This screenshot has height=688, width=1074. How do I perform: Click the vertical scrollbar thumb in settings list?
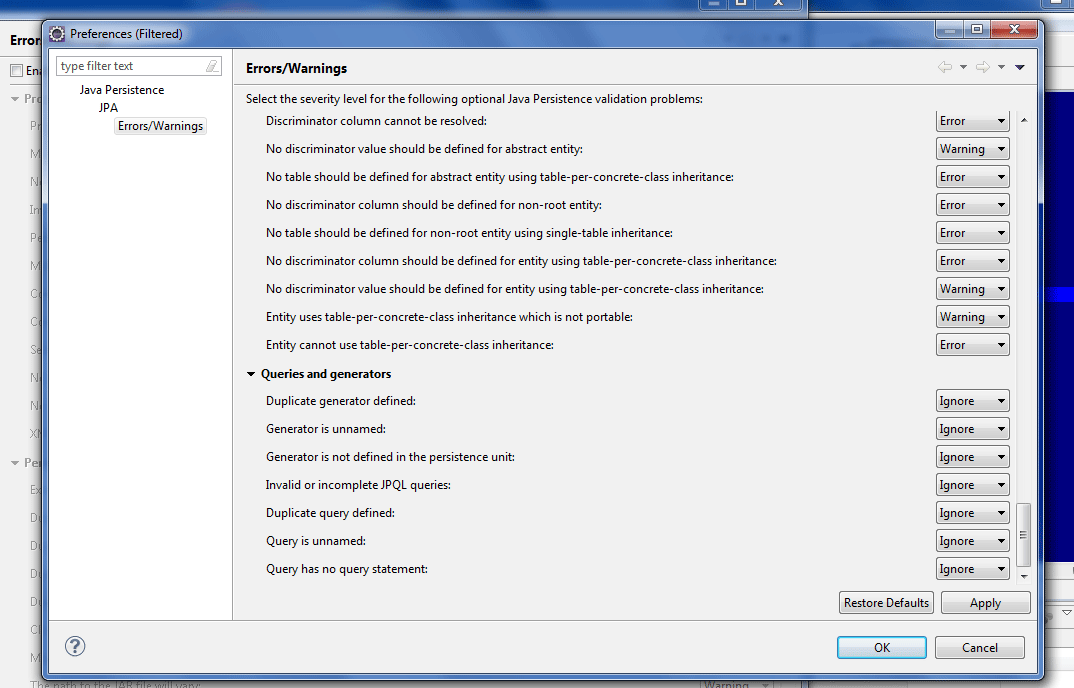pos(1023,535)
